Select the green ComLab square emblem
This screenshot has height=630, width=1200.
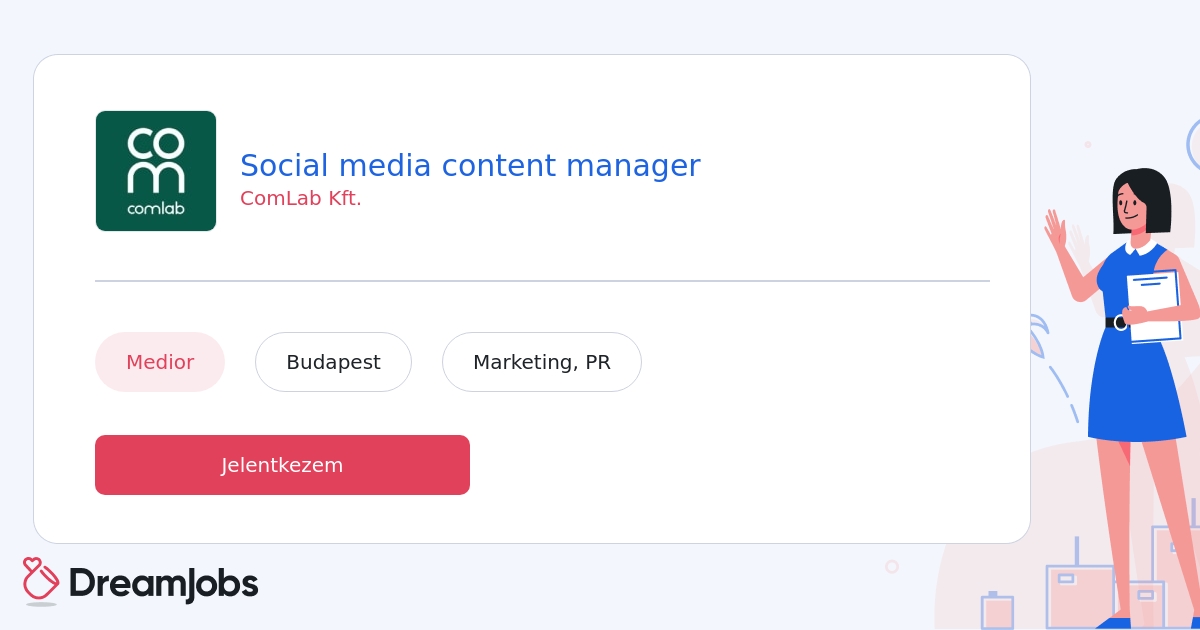[x=156, y=170]
